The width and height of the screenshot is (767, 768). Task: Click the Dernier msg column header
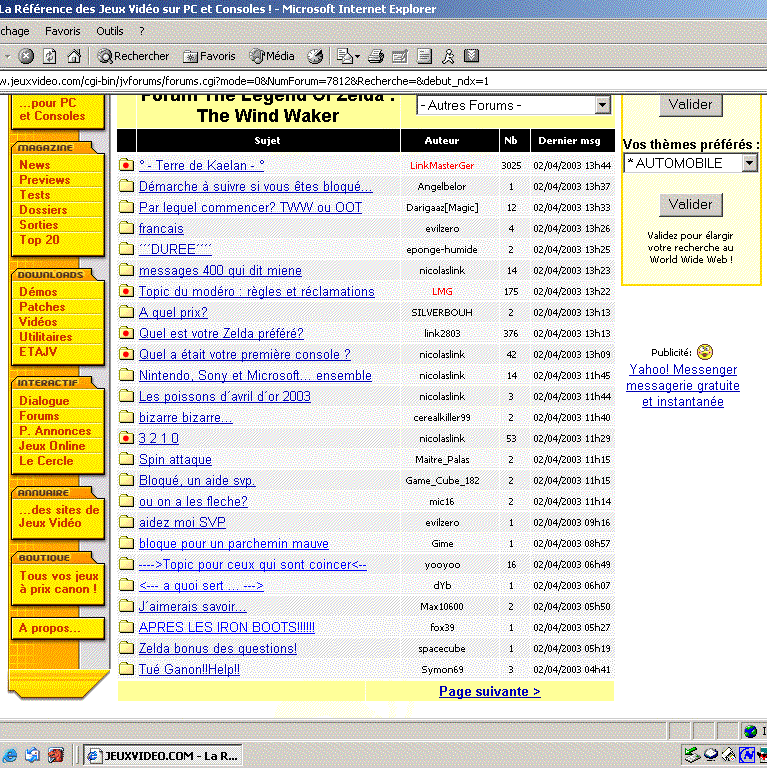[569, 141]
